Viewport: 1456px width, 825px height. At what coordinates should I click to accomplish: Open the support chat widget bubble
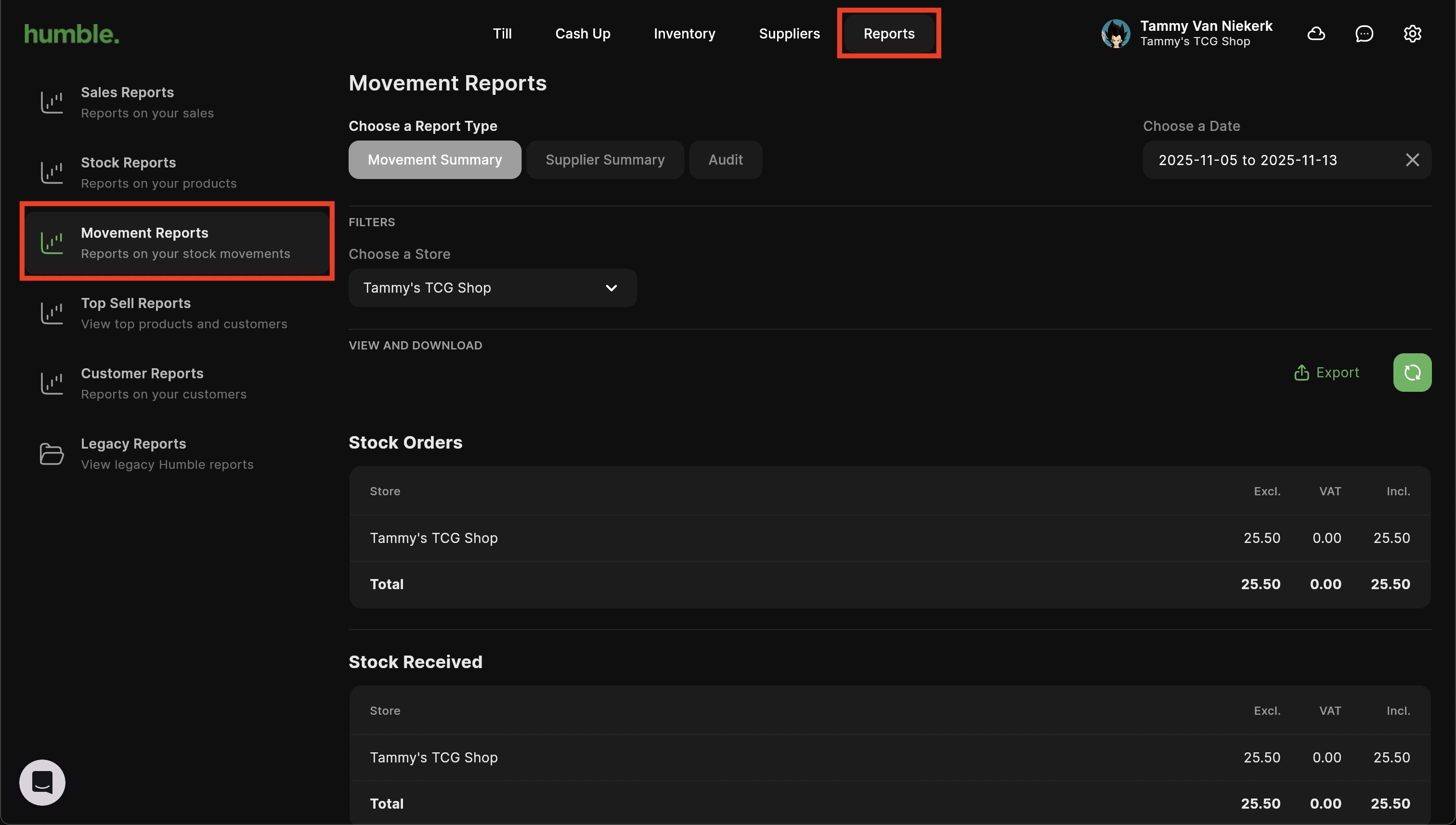coord(42,782)
